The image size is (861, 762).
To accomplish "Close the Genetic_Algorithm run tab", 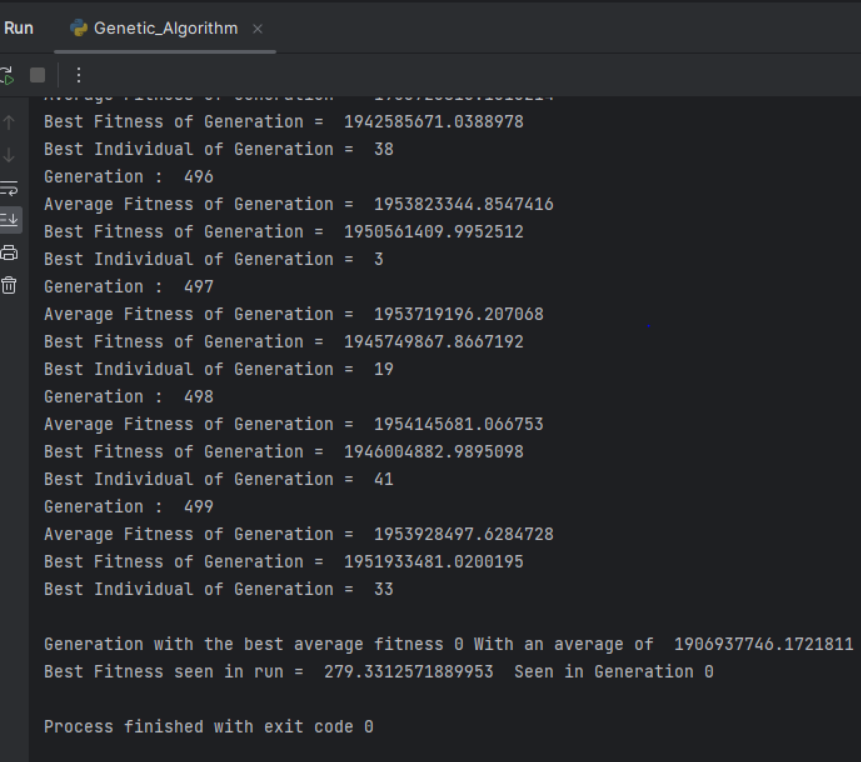I will coord(256,30).
